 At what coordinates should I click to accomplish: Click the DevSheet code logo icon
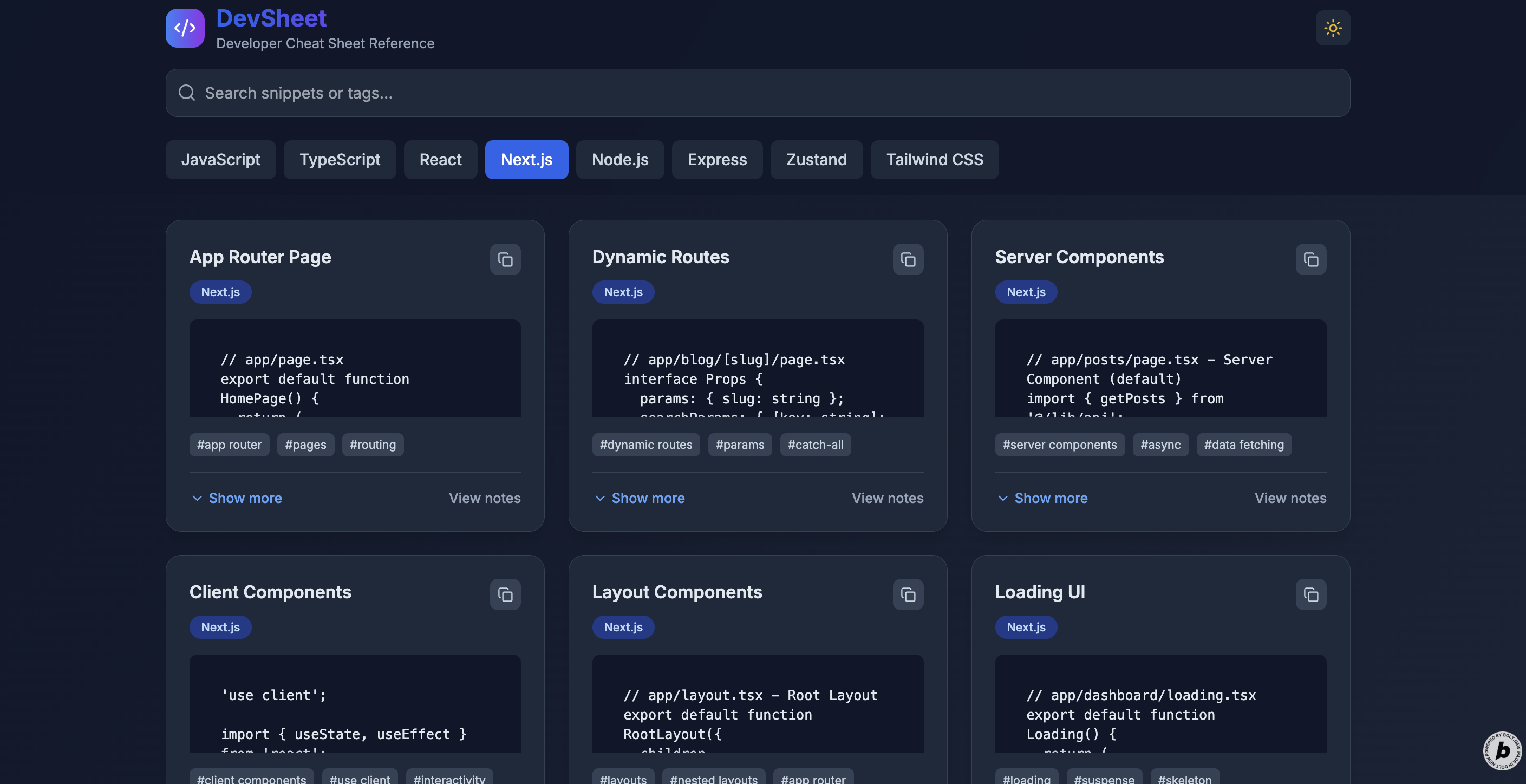pos(185,28)
